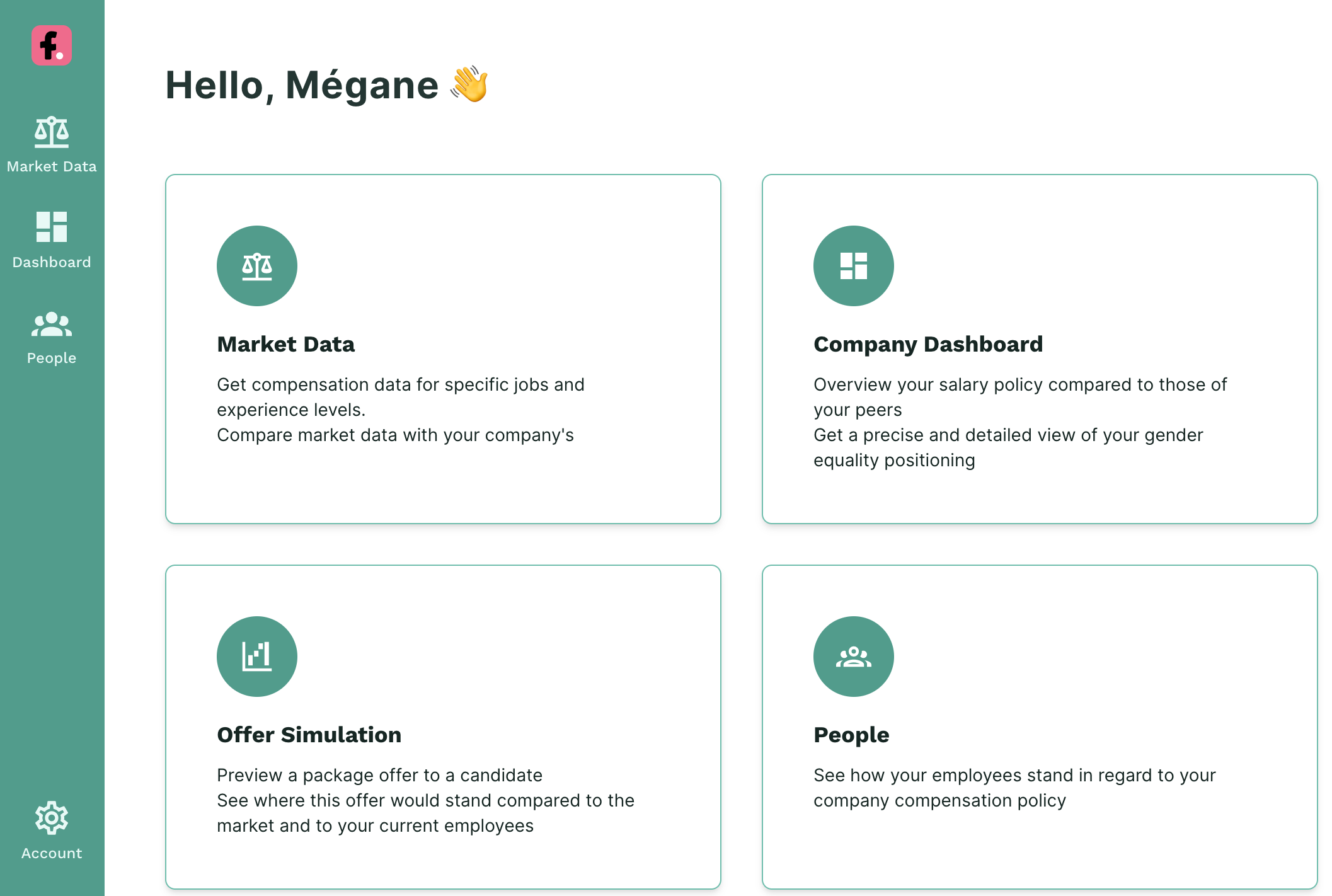Click the people icon on People card
This screenshot has width=1332, height=896.
(x=854, y=657)
